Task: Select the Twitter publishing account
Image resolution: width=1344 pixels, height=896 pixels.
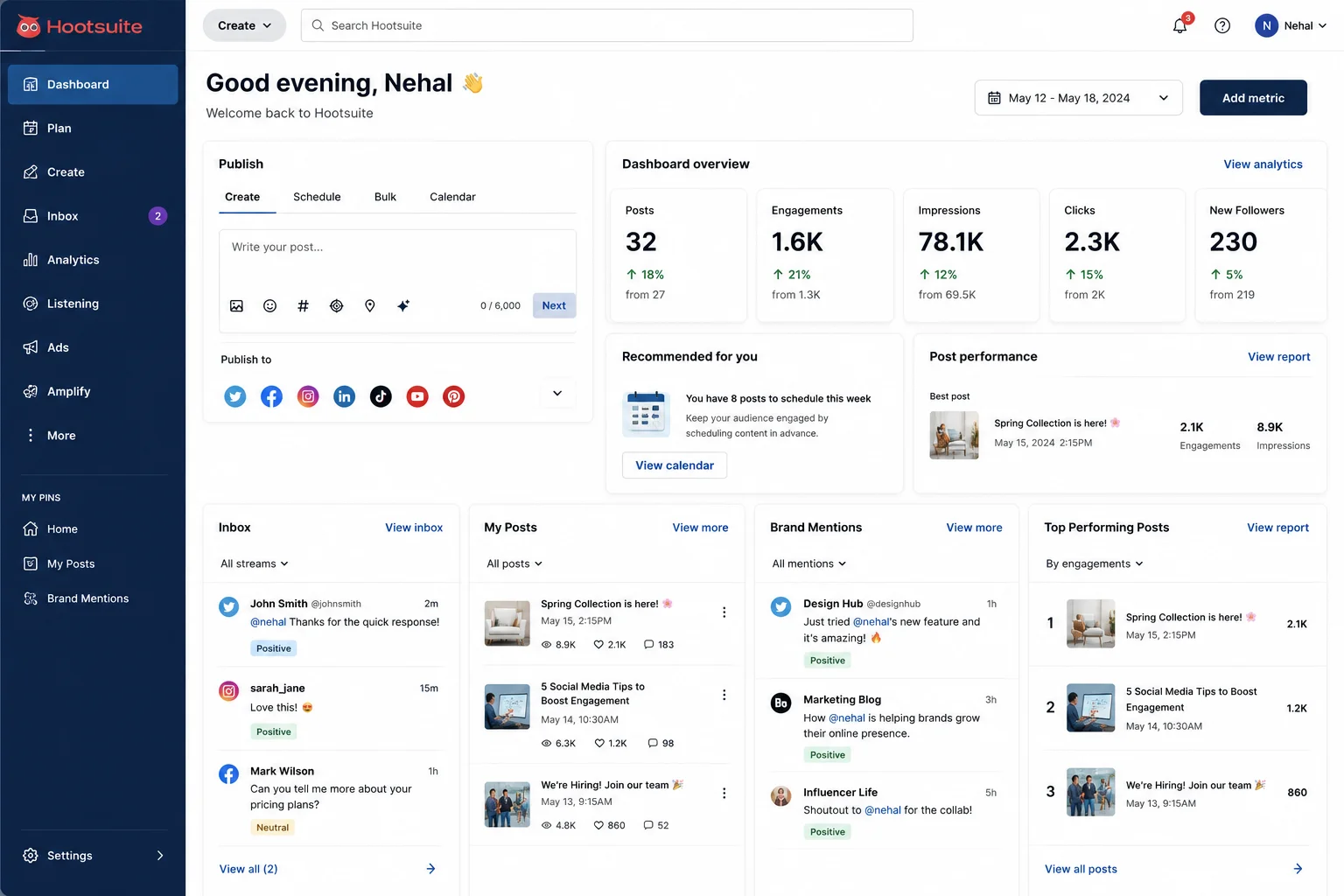Action: (x=235, y=396)
